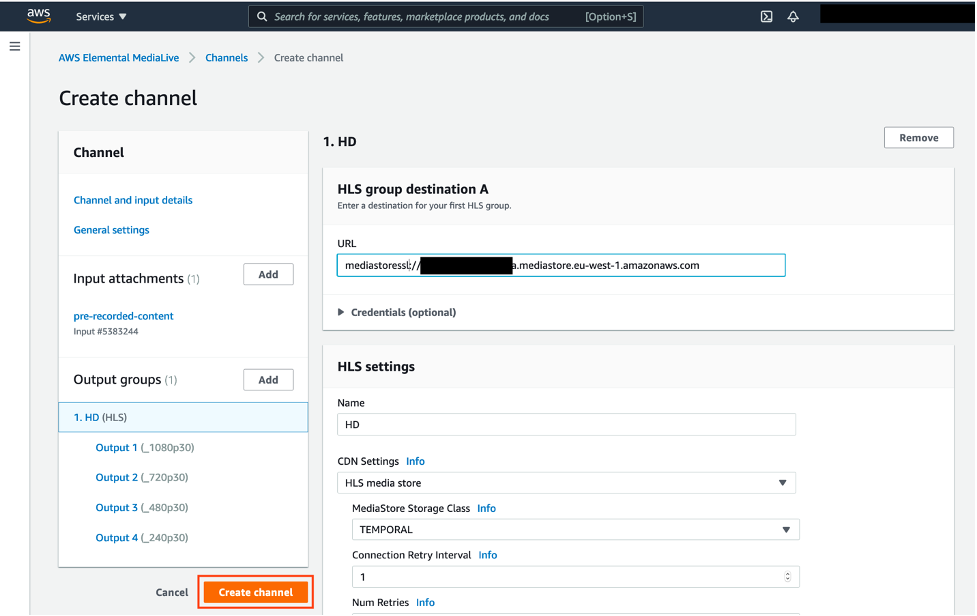Add a new output group
The image size is (977, 616).
point(268,379)
